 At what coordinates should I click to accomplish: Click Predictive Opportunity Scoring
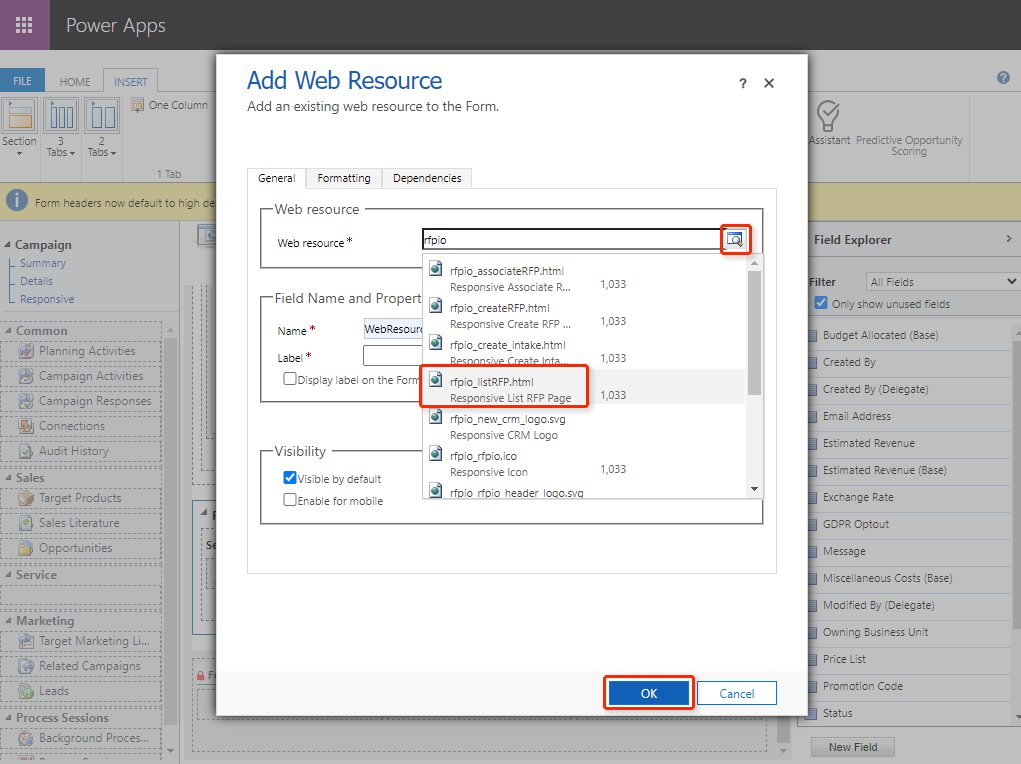point(909,145)
